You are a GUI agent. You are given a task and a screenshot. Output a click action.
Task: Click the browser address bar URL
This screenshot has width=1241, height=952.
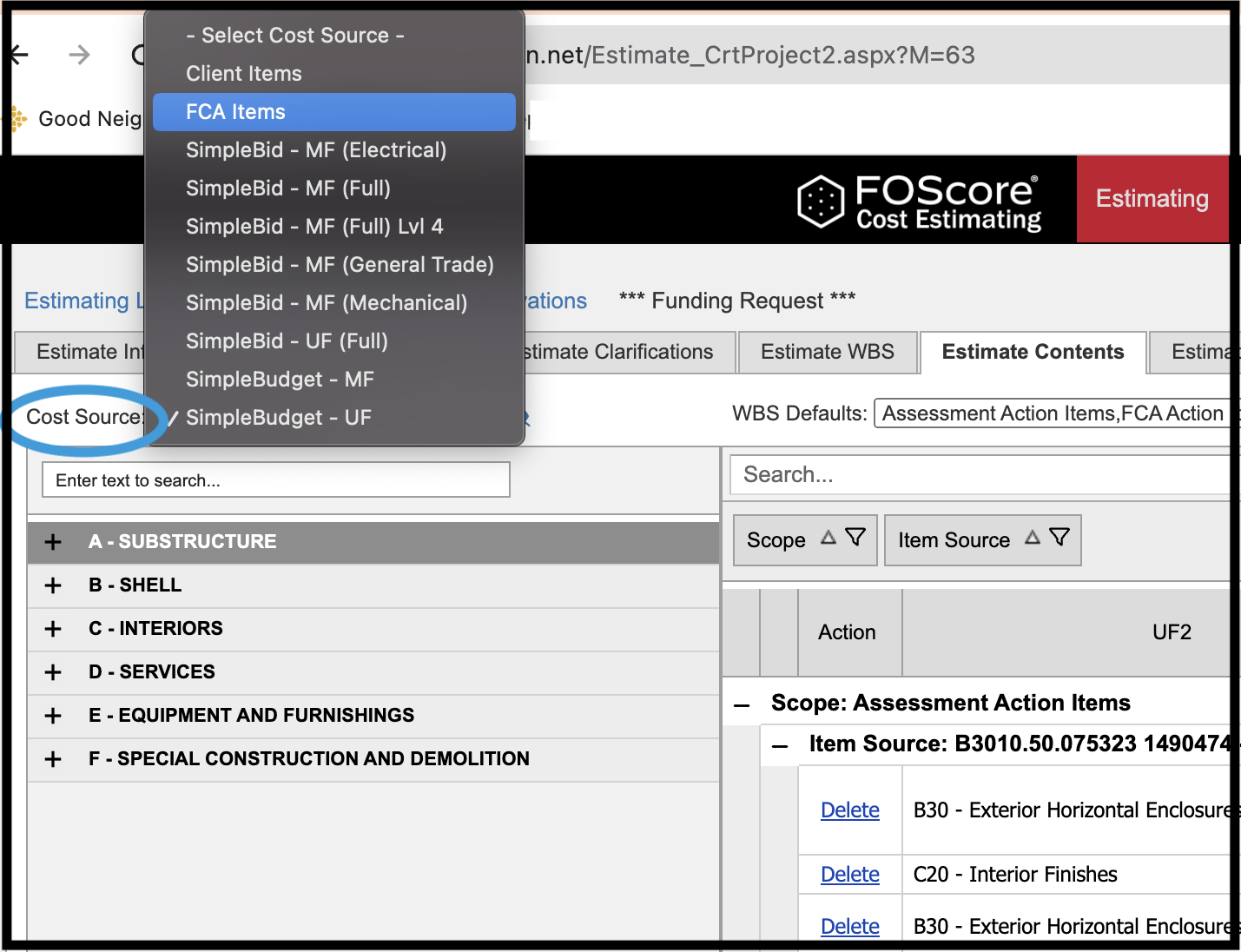(750, 56)
